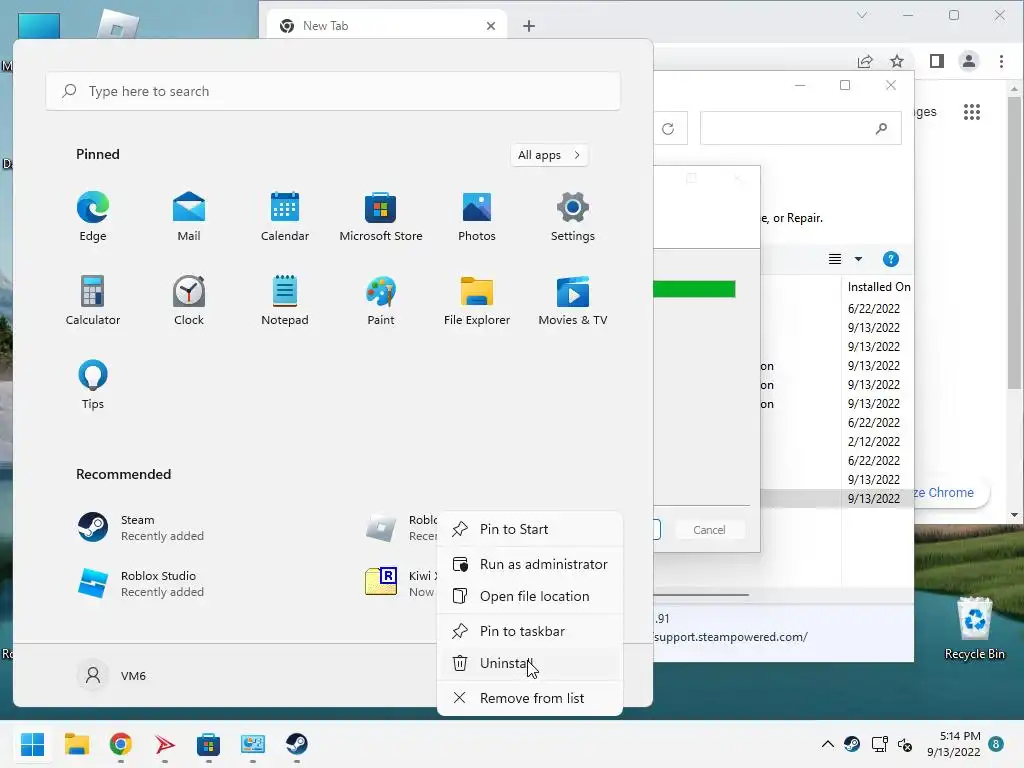The image size is (1024, 768).
Task: Click the Customize Chrome button
Action: pyautogui.click(x=951, y=492)
